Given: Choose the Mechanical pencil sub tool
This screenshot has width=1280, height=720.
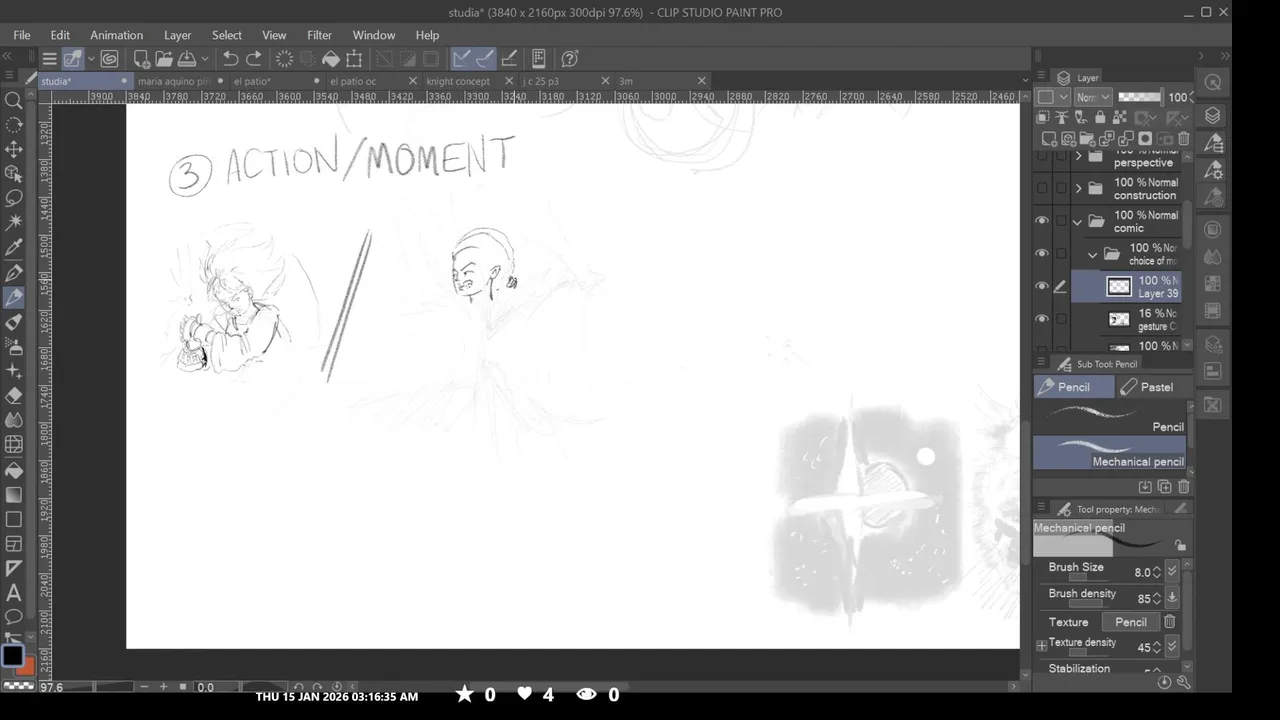Looking at the screenshot, I should (1110, 453).
